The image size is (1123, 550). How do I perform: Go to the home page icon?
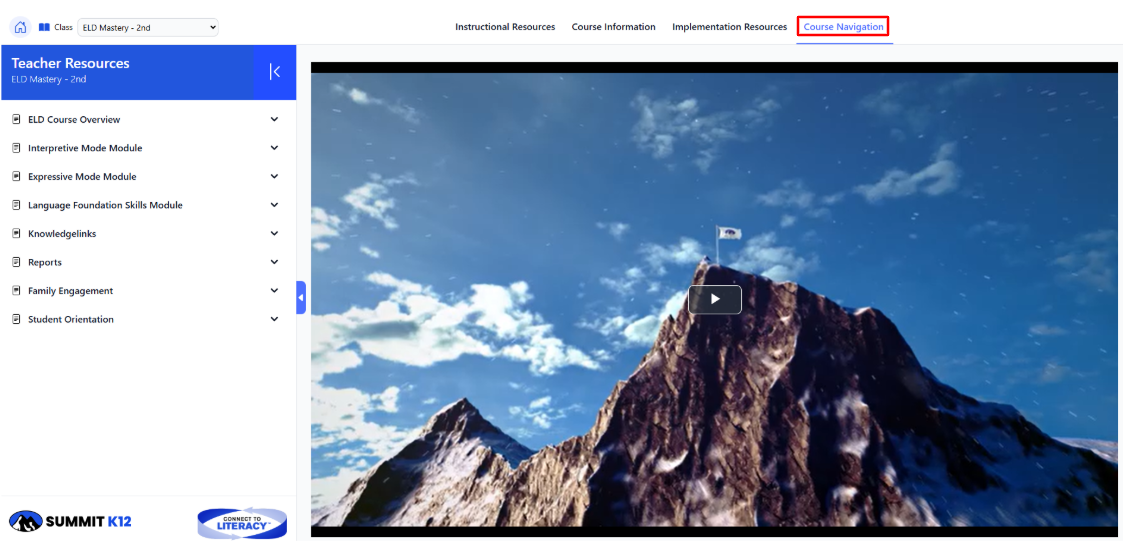(x=20, y=27)
